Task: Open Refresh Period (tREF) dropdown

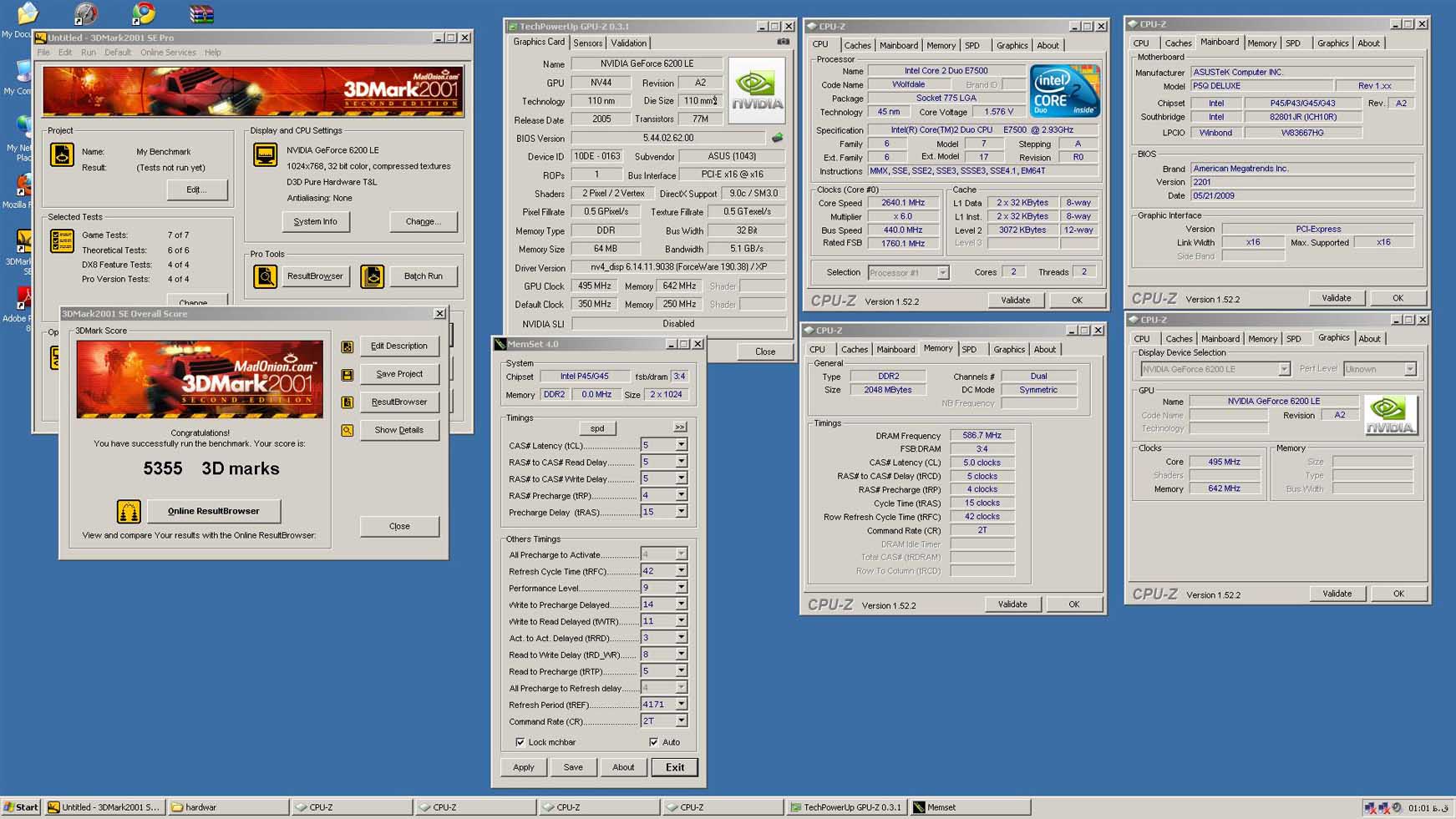Action: click(x=681, y=705)
